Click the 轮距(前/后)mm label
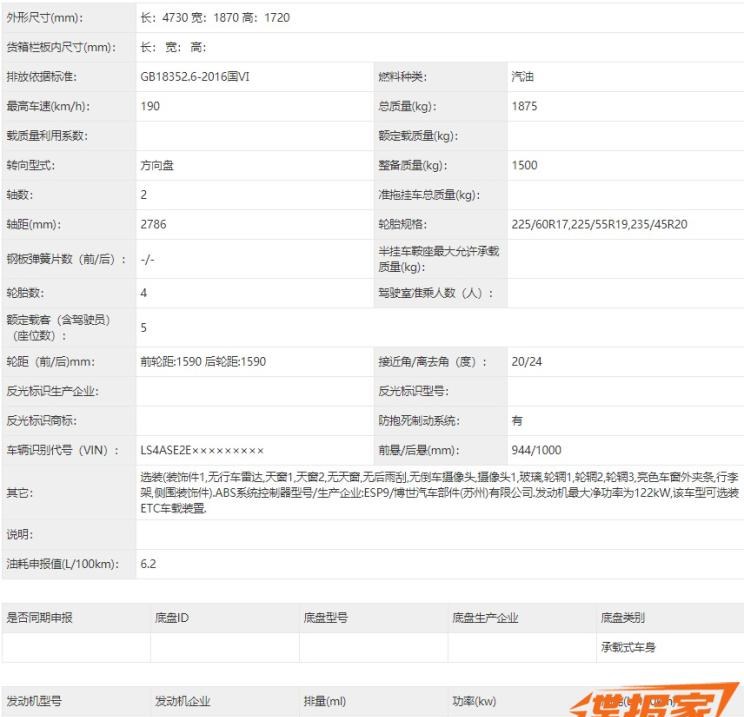744x717 pixels. 50,362
